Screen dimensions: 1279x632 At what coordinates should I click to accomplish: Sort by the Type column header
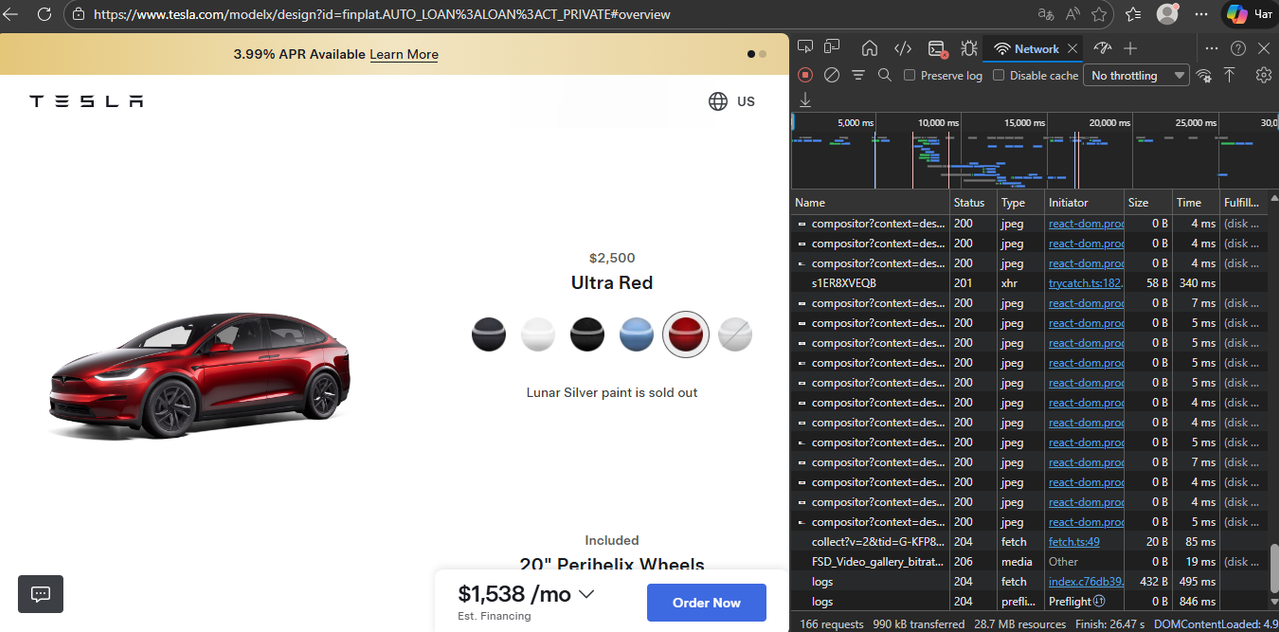pyautogui.click(x=1020, y=202)
